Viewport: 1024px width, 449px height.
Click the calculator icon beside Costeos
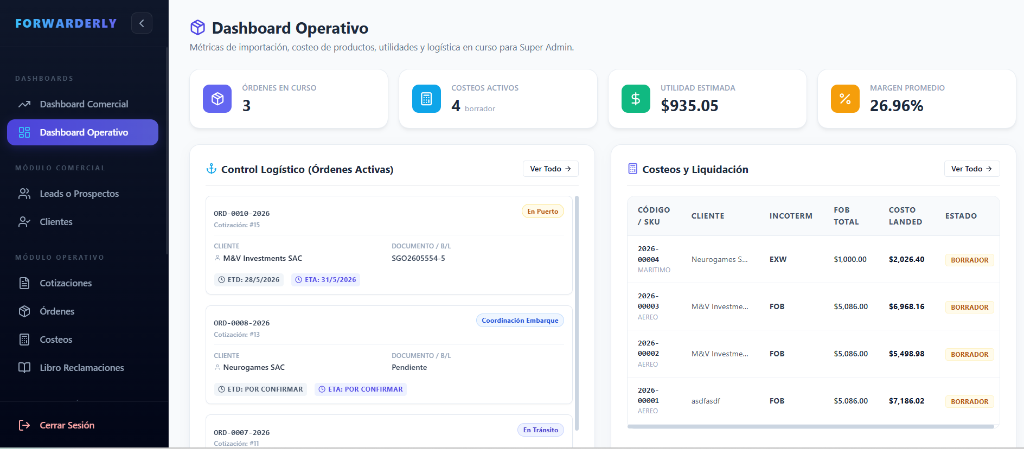24,339
